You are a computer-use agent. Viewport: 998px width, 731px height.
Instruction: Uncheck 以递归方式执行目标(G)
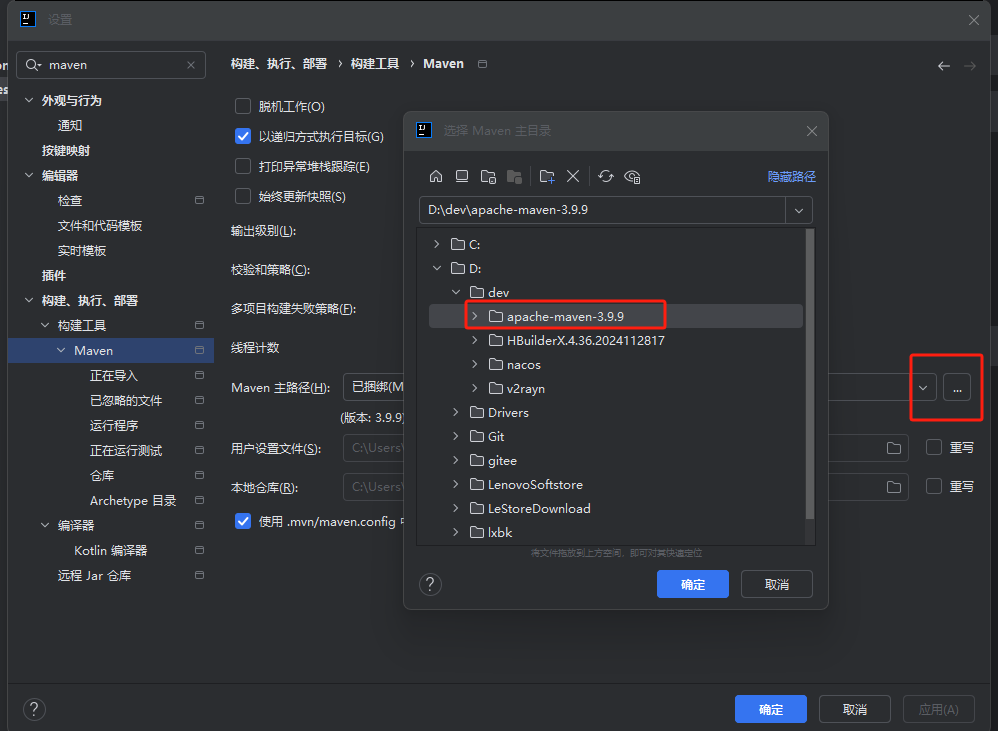click(x=243, y=136)
